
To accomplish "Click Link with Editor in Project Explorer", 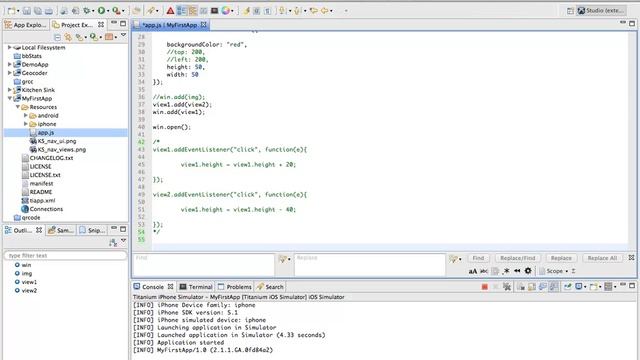I will [68, 37].
